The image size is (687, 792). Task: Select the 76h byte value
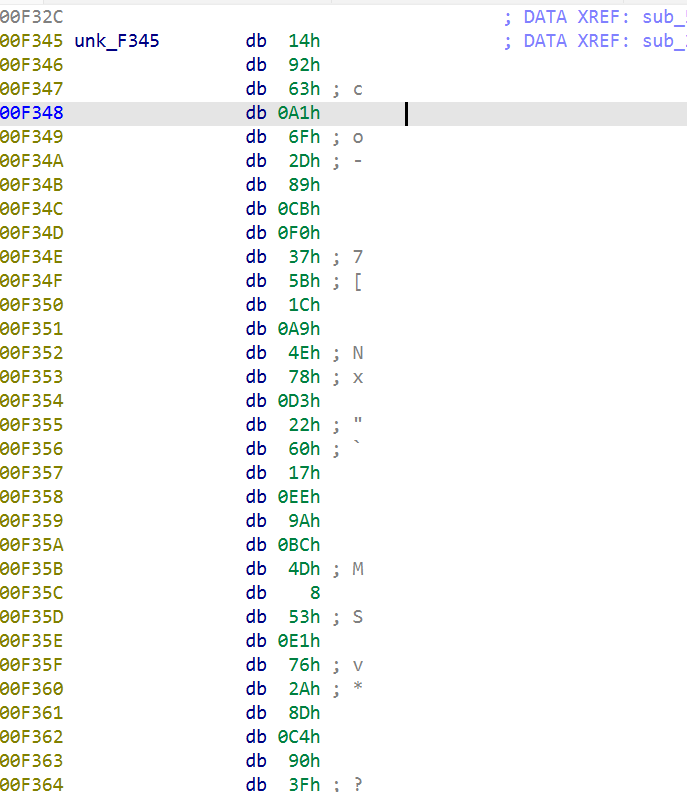tap(304, 665)
